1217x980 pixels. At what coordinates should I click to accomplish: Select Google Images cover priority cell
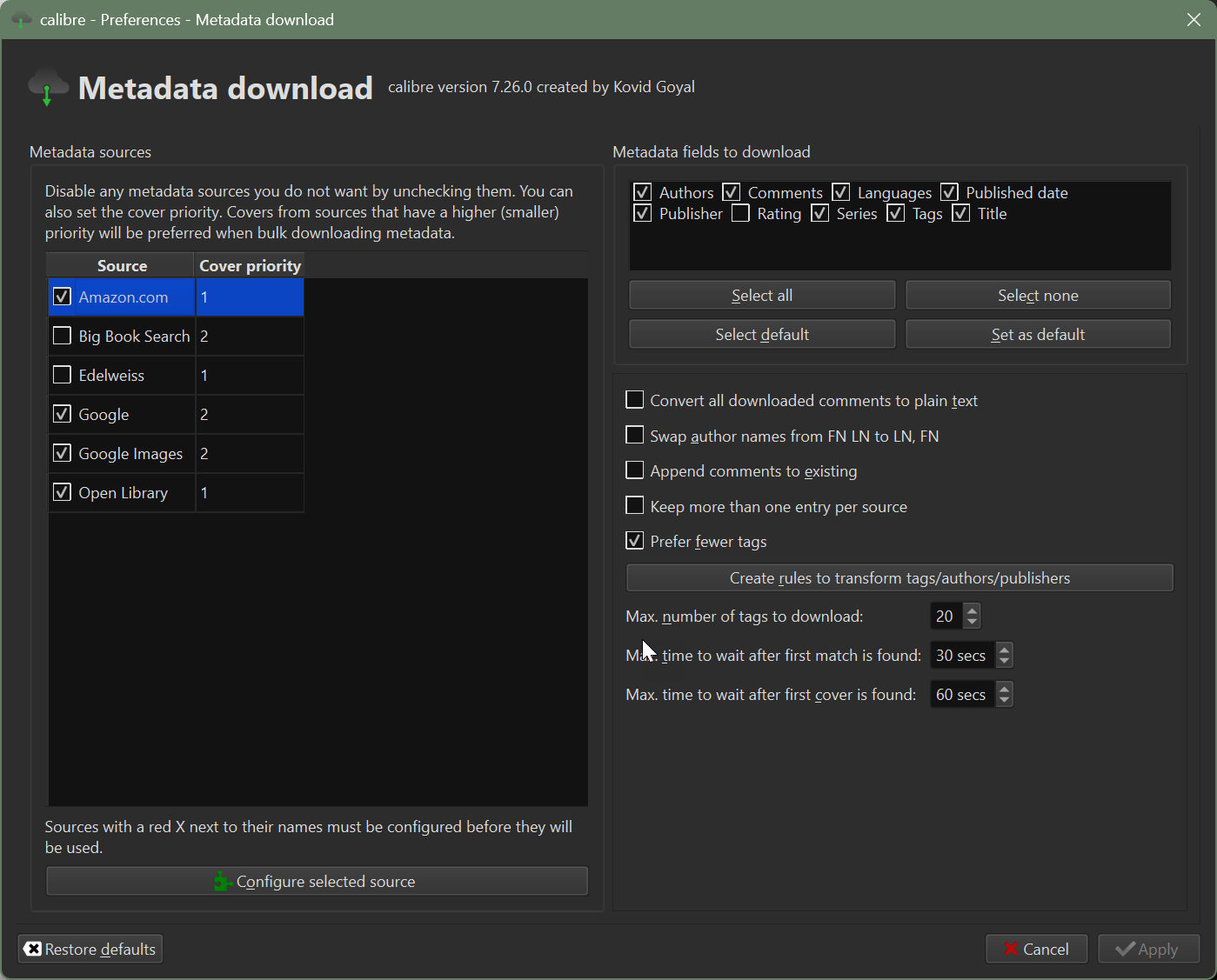(x=250, y=453)
